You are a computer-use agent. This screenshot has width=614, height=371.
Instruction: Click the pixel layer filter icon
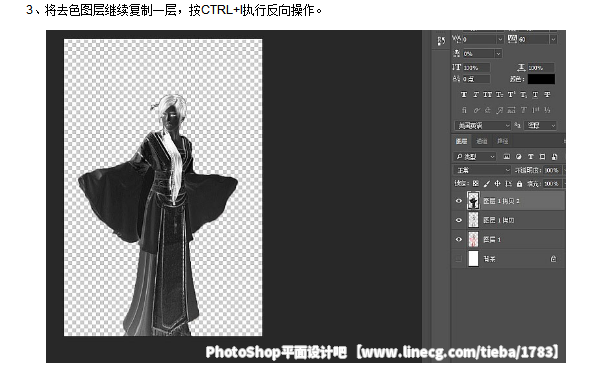coord(507,157)
